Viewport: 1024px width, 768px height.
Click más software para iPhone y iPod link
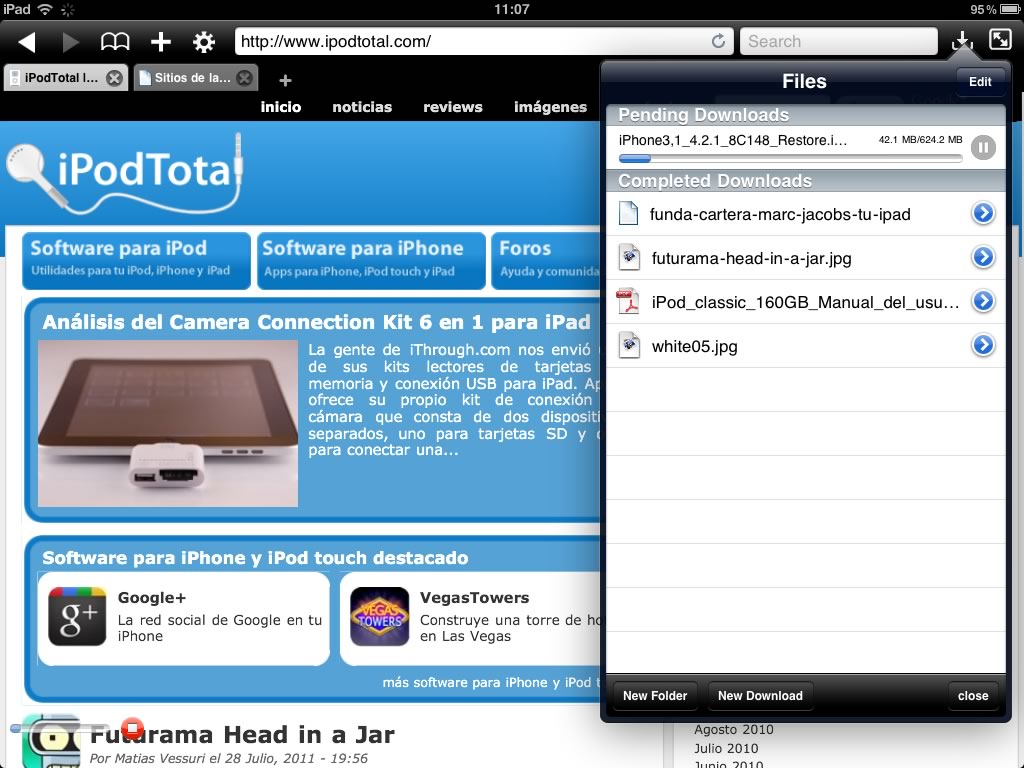coord(490,682)
